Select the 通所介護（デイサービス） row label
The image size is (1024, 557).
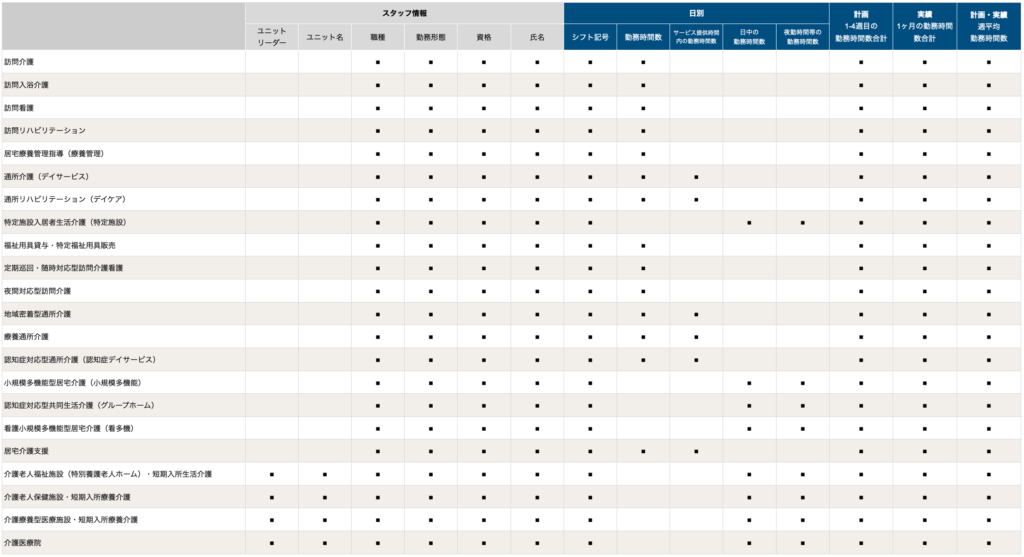pyautogui.click(x=46, y=176)
